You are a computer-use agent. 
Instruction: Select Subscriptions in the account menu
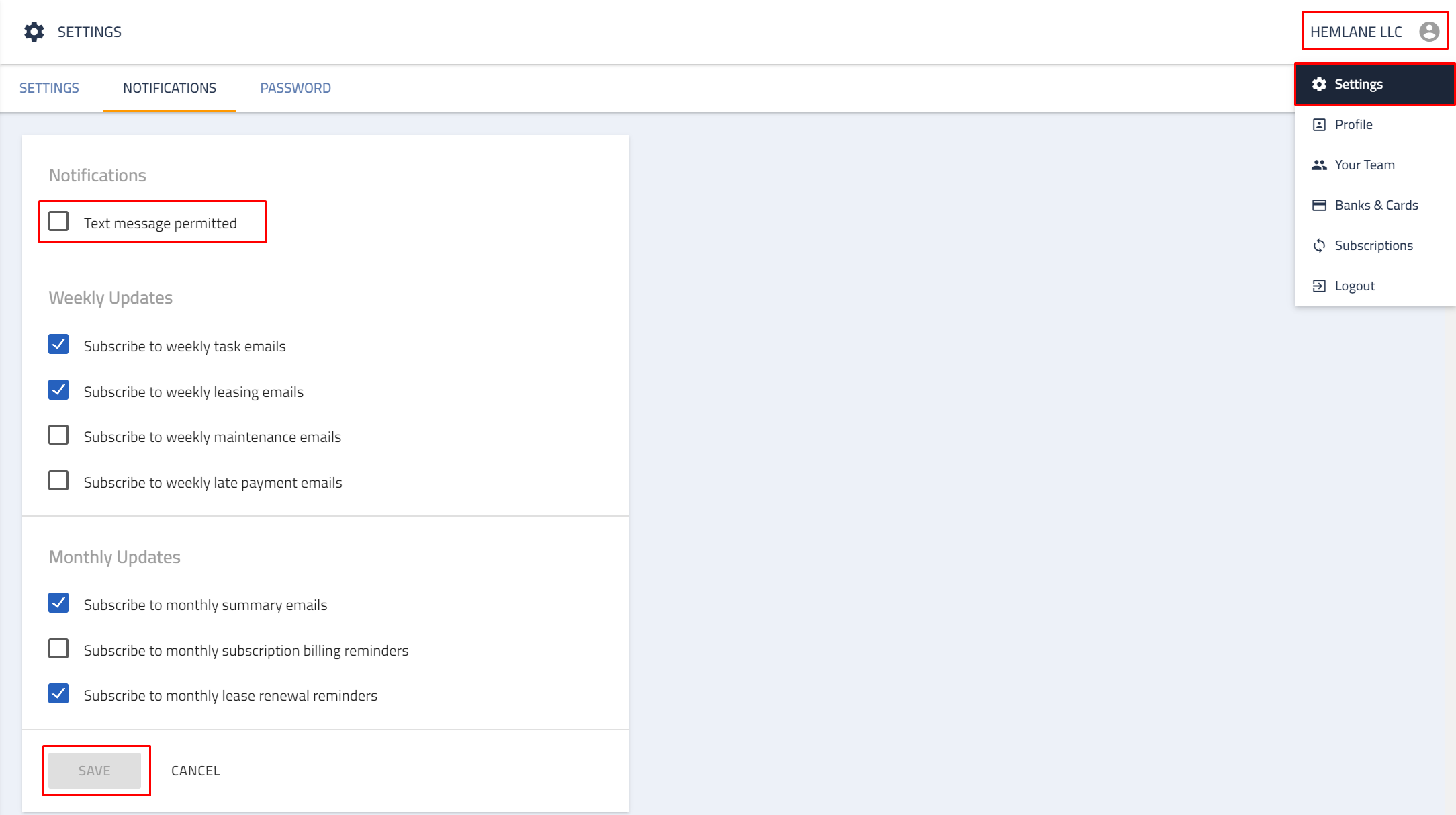point(1375,245)
